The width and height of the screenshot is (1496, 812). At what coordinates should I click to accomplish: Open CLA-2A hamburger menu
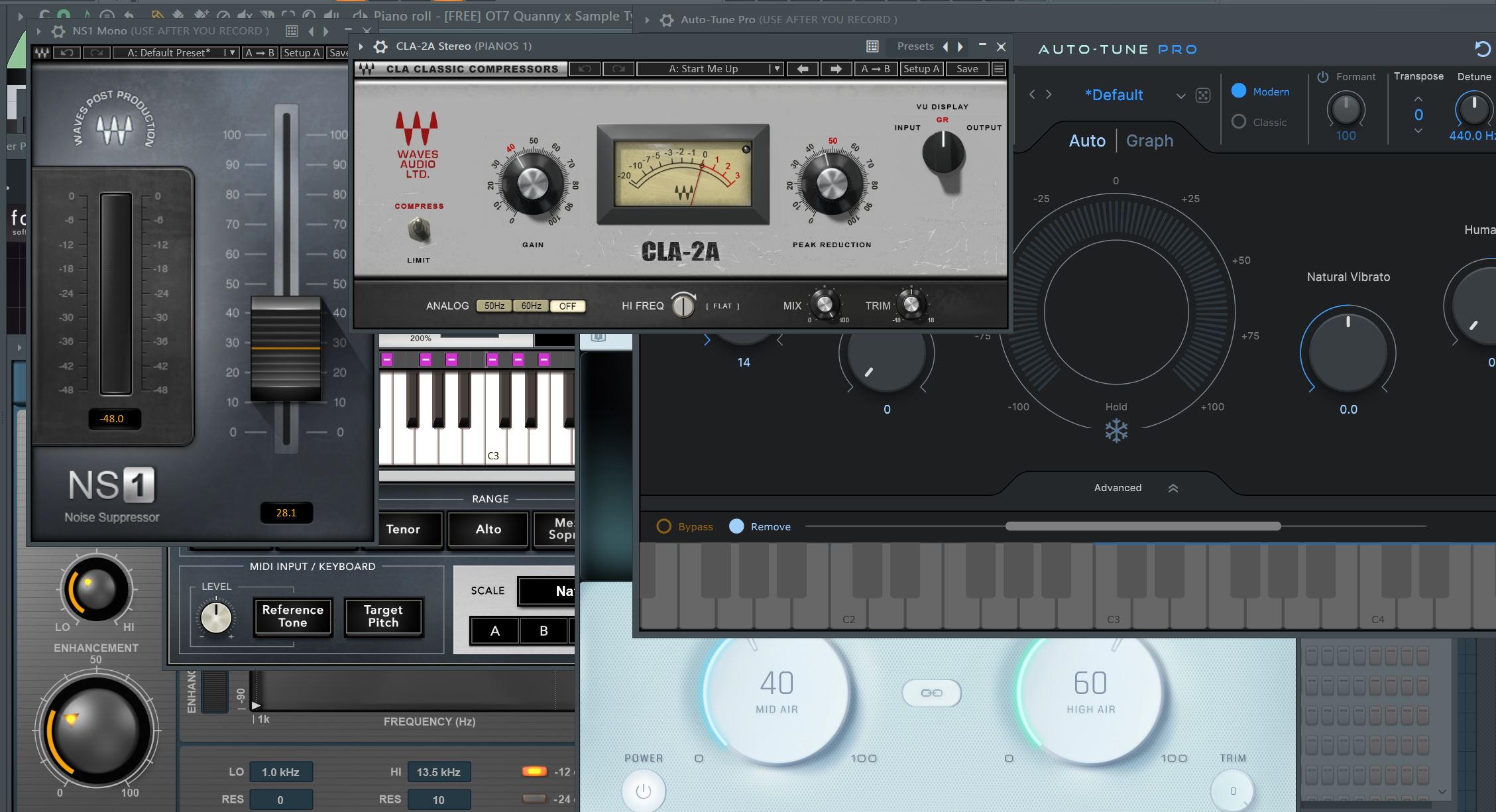[x=999, y=69]
